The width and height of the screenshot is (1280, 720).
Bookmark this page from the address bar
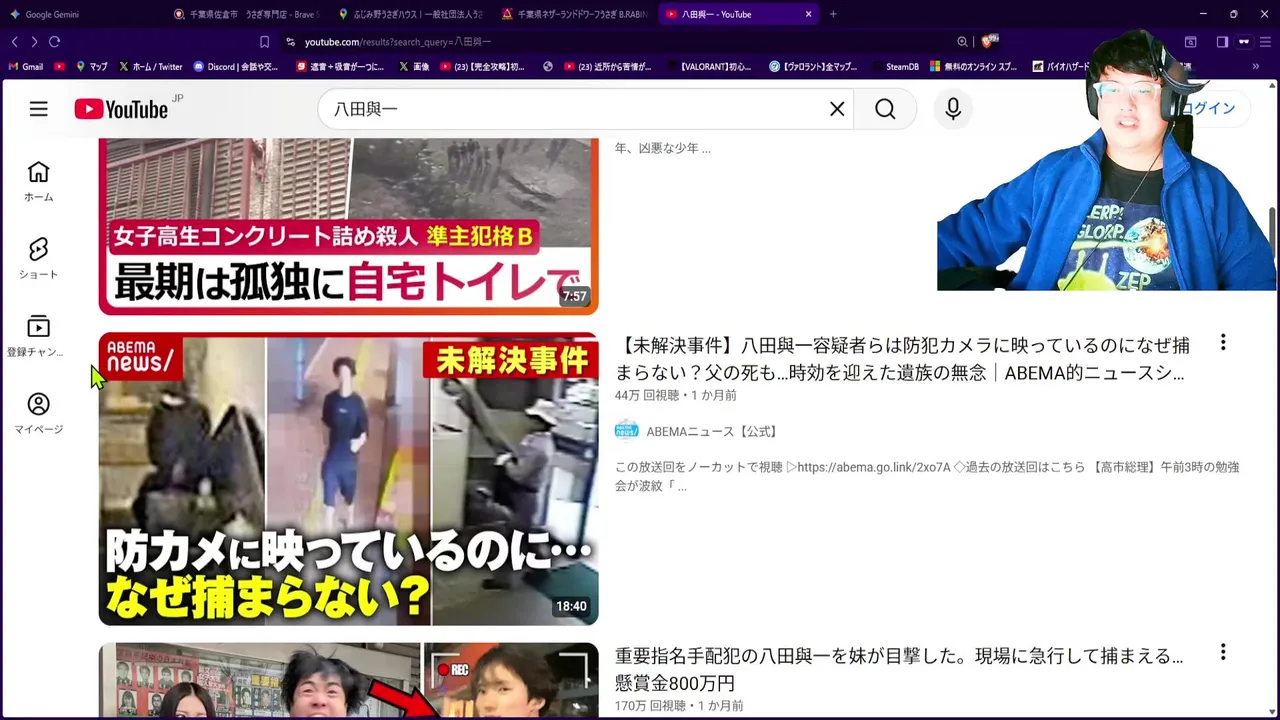click(264, 41)
